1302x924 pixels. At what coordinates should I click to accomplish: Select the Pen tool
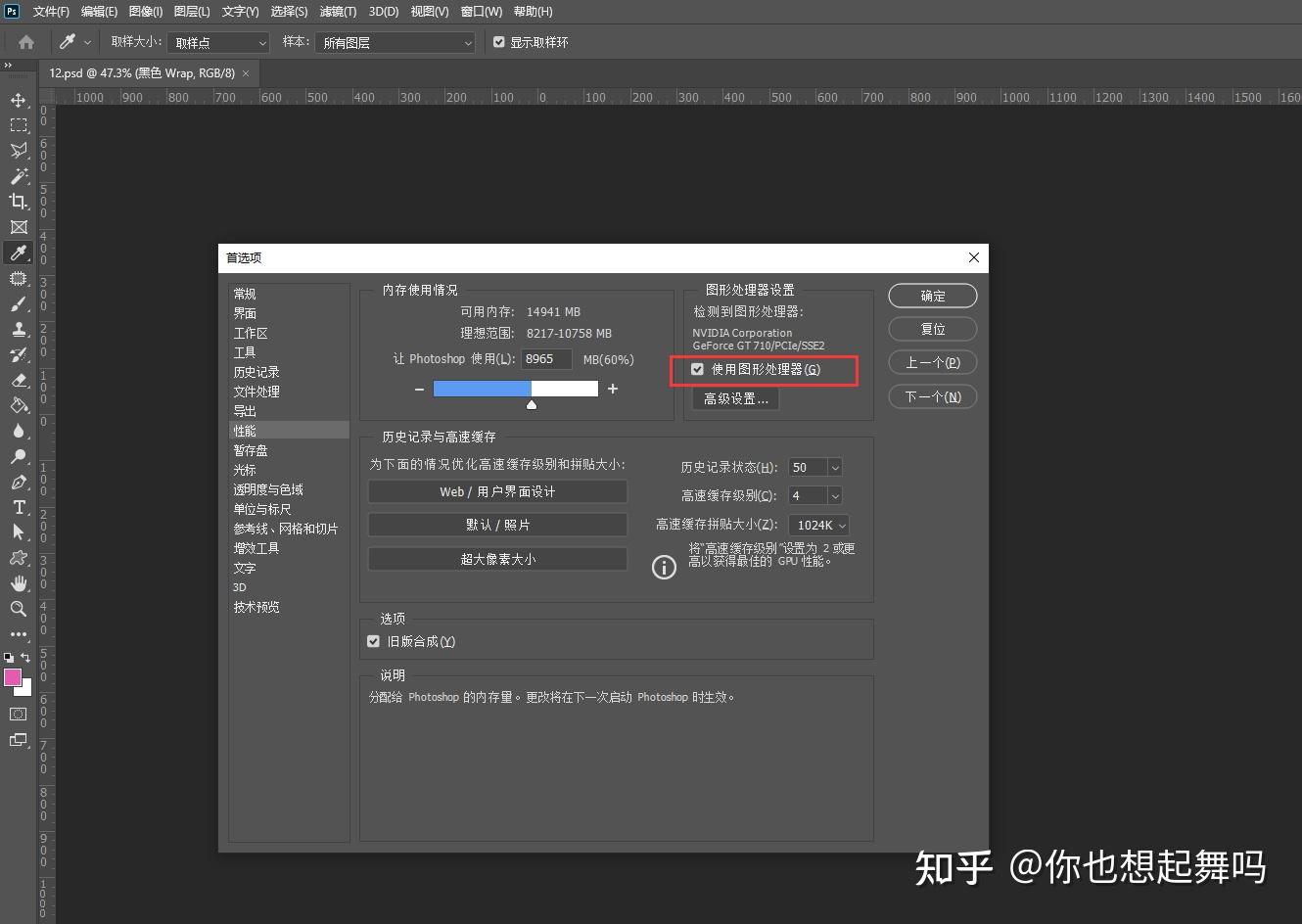click(x=19, y=482)
